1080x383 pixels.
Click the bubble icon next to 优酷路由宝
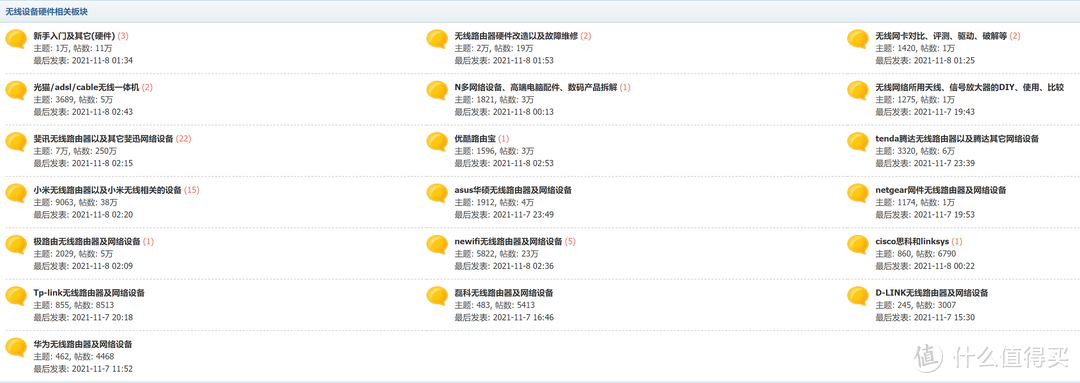(x=437, y=143)
